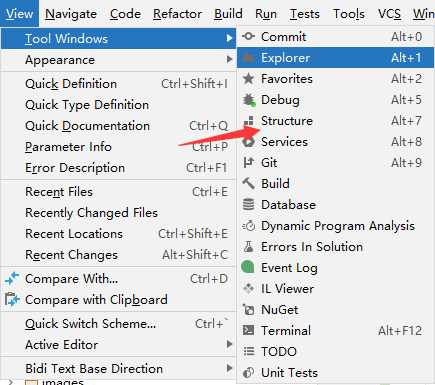Click the Git branch icon

click(x=248, y=163)
